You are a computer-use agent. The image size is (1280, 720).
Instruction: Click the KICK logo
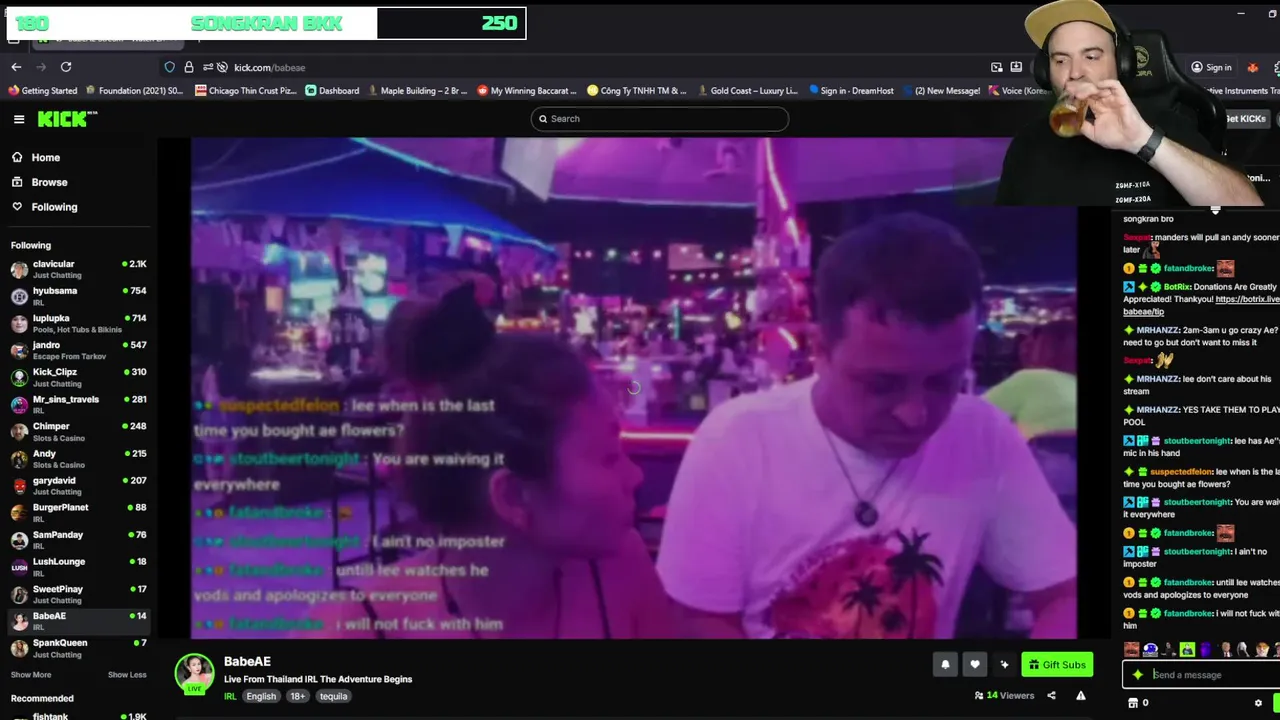pyautogui.click(x=67, y=119)
